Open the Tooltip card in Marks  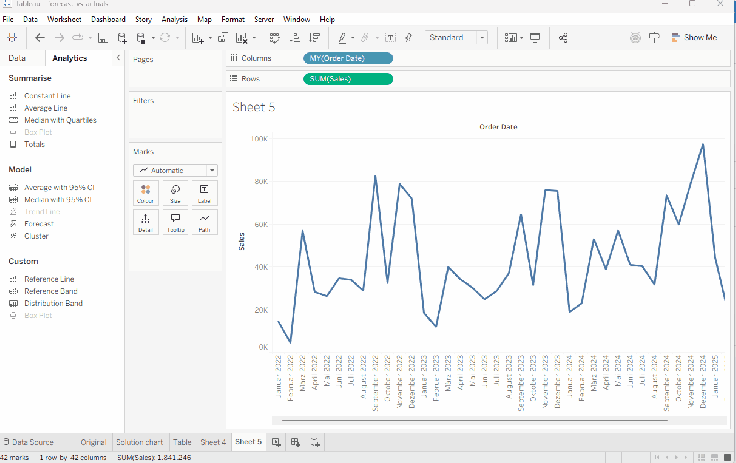coord(175,221)
